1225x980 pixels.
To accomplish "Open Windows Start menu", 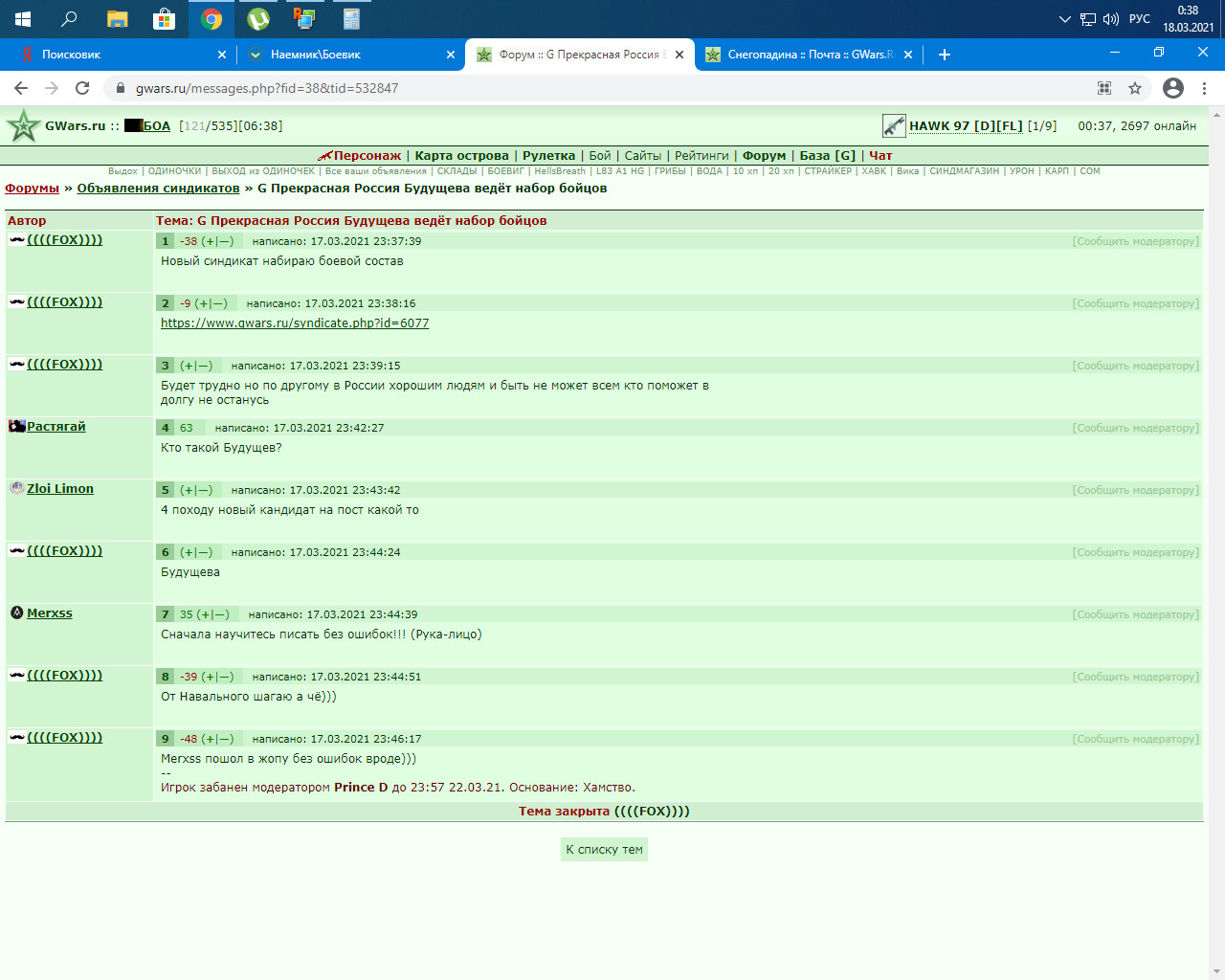I will [x=23, y=18].
